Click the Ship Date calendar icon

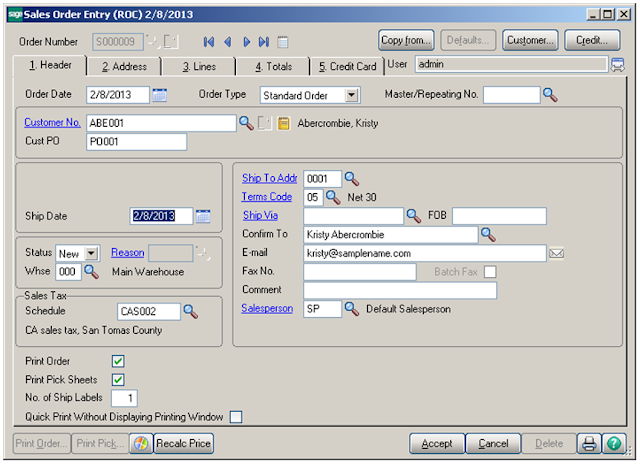click(x=203, y=215)
